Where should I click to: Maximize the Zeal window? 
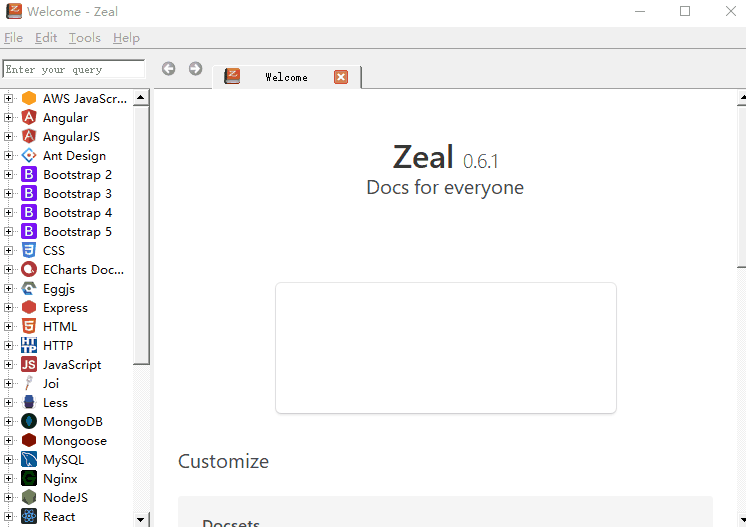pos(685,11)
